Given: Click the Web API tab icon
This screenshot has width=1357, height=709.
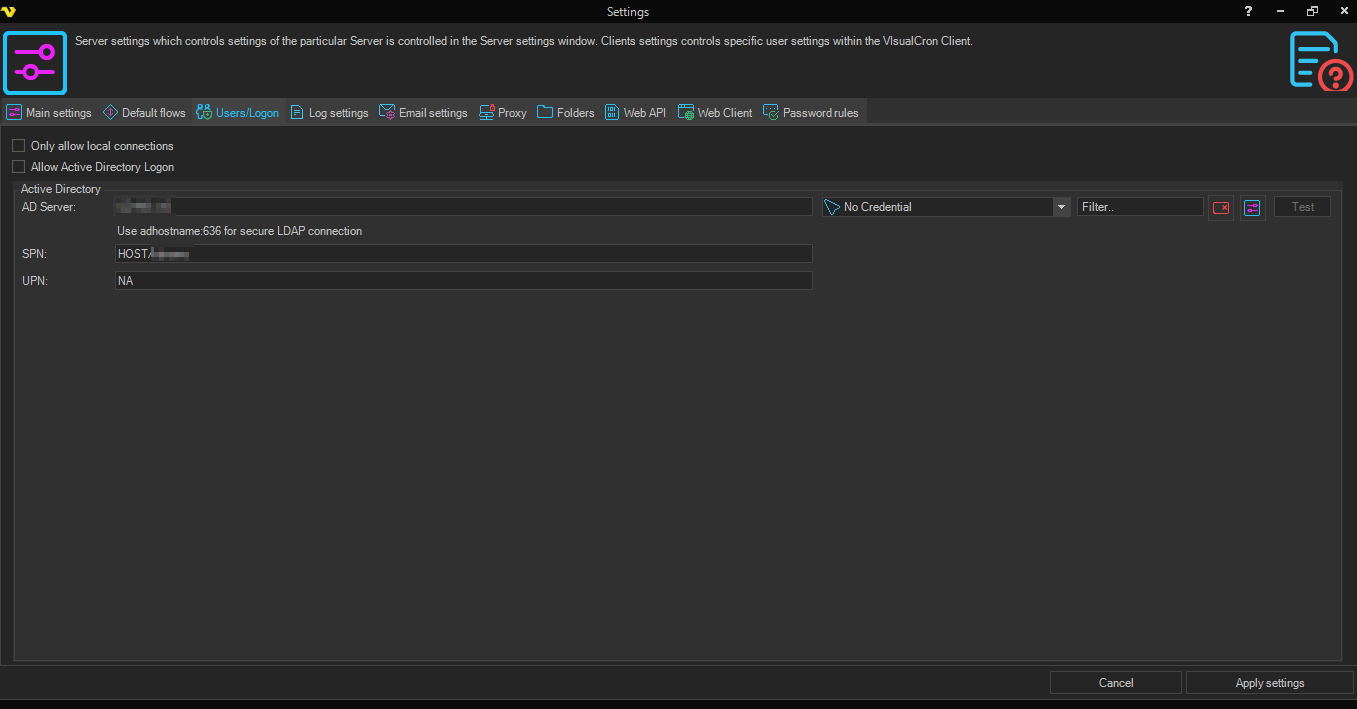Looking at the screenshot, I should tap(612, 113).
